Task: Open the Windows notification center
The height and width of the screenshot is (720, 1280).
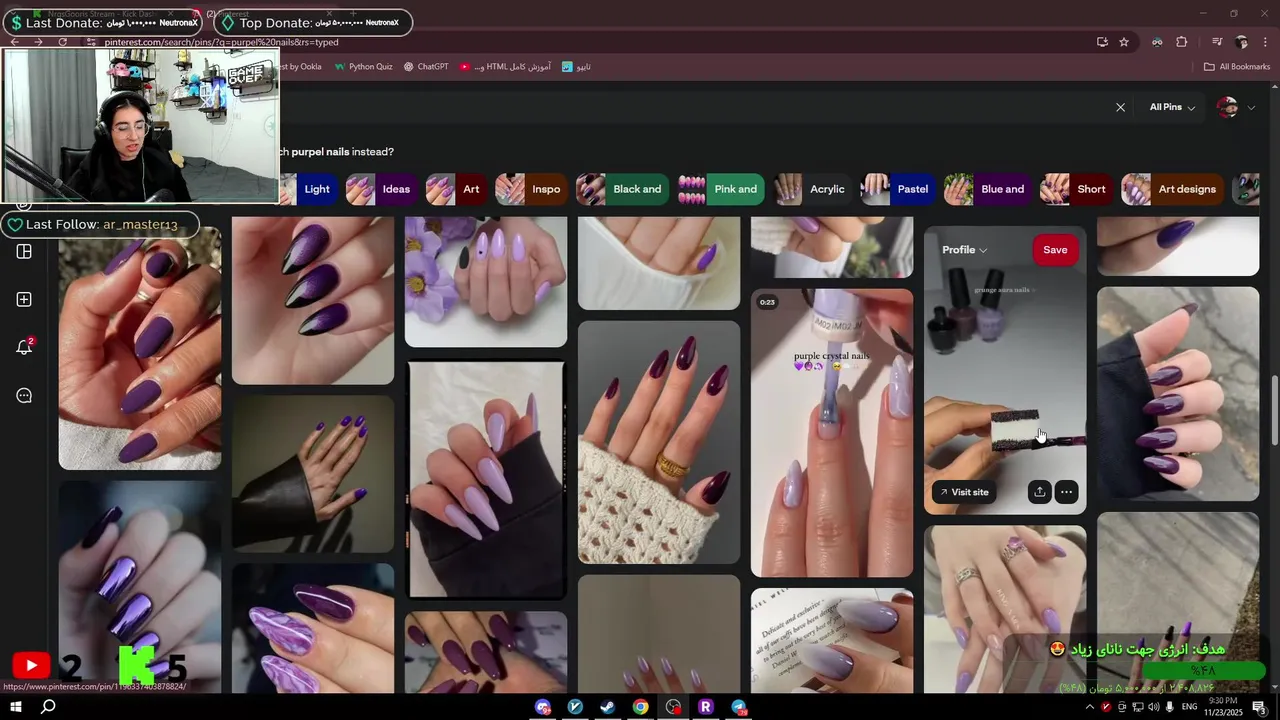Action: point(1260,707)
